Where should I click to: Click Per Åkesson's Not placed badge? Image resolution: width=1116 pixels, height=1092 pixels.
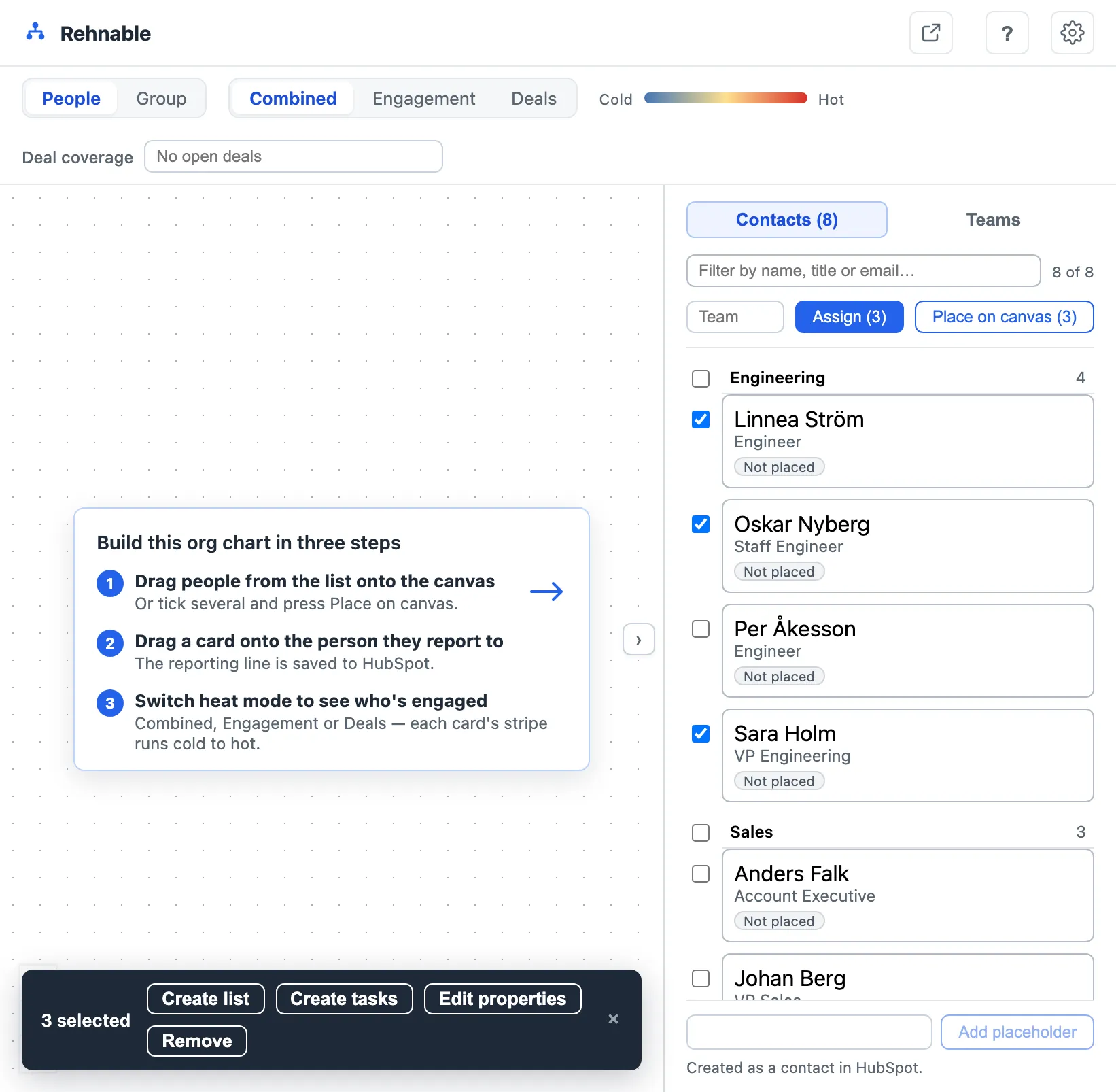coord(780,676)
